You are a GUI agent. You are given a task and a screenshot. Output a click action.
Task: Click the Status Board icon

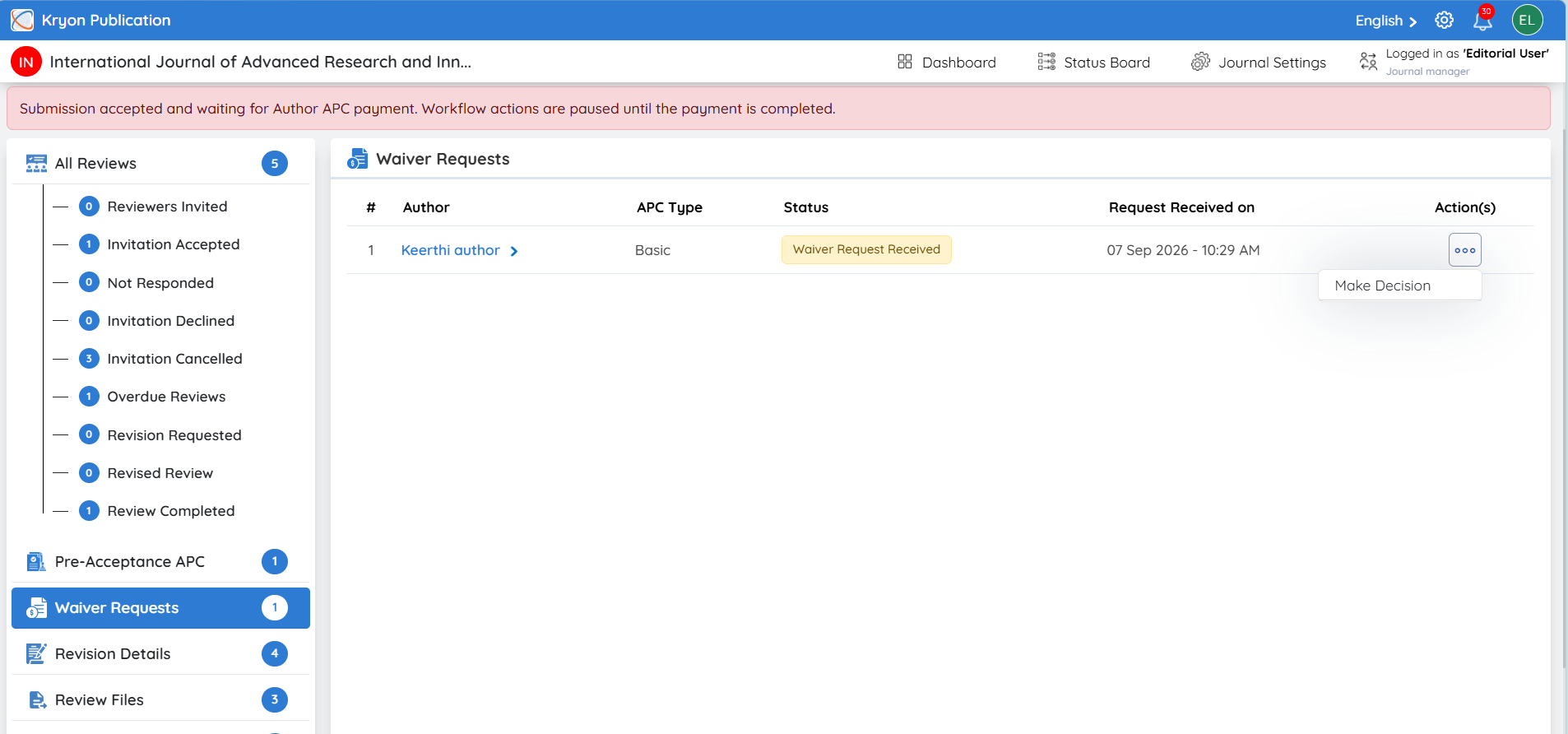click(1046, 62)
